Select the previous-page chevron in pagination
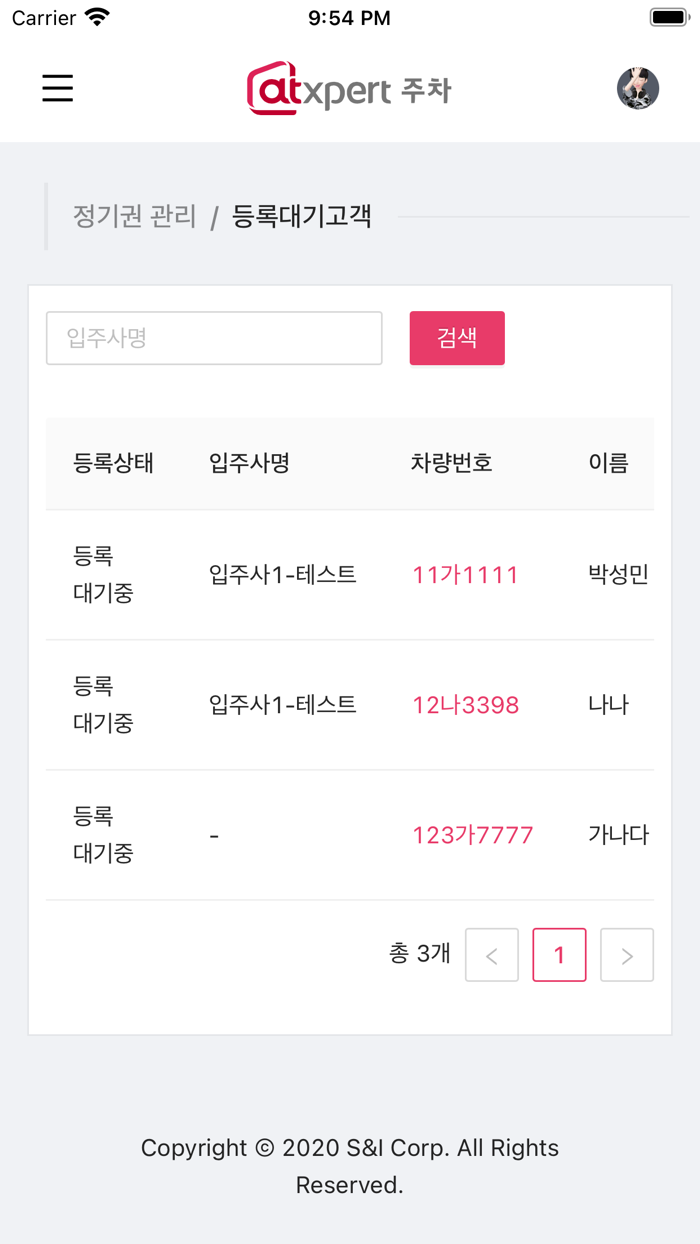Viewport: 700px width, 1244px height. 491,955
